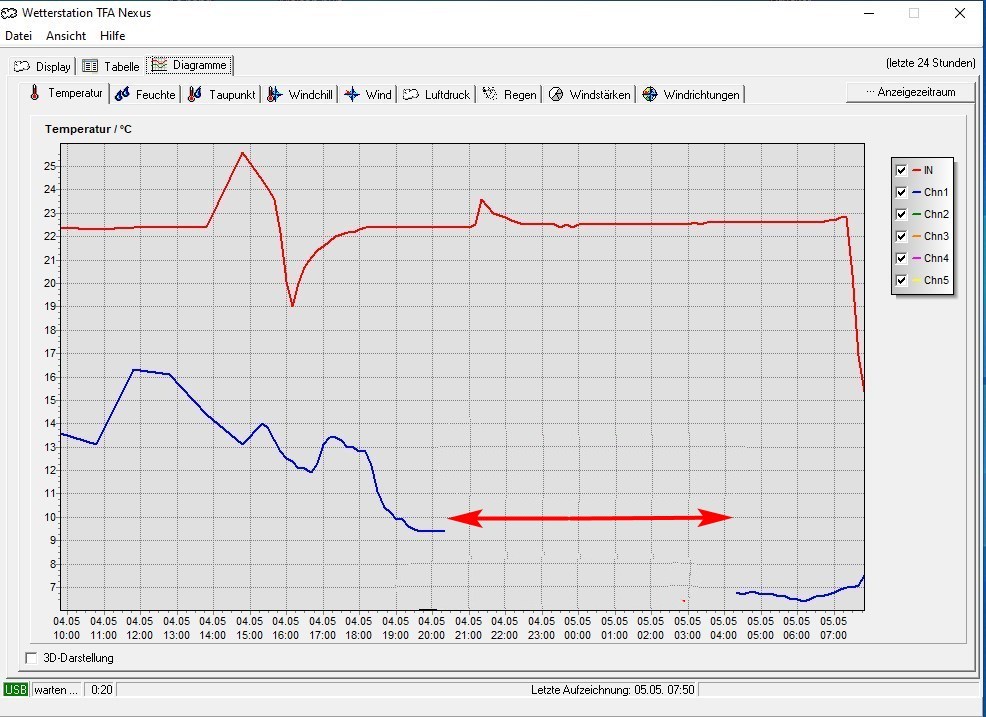Image resolution: width=986 pixels, height=717 pixels.
Task: Uncheck the IN sensor checkbox
Action: point(901,170)
